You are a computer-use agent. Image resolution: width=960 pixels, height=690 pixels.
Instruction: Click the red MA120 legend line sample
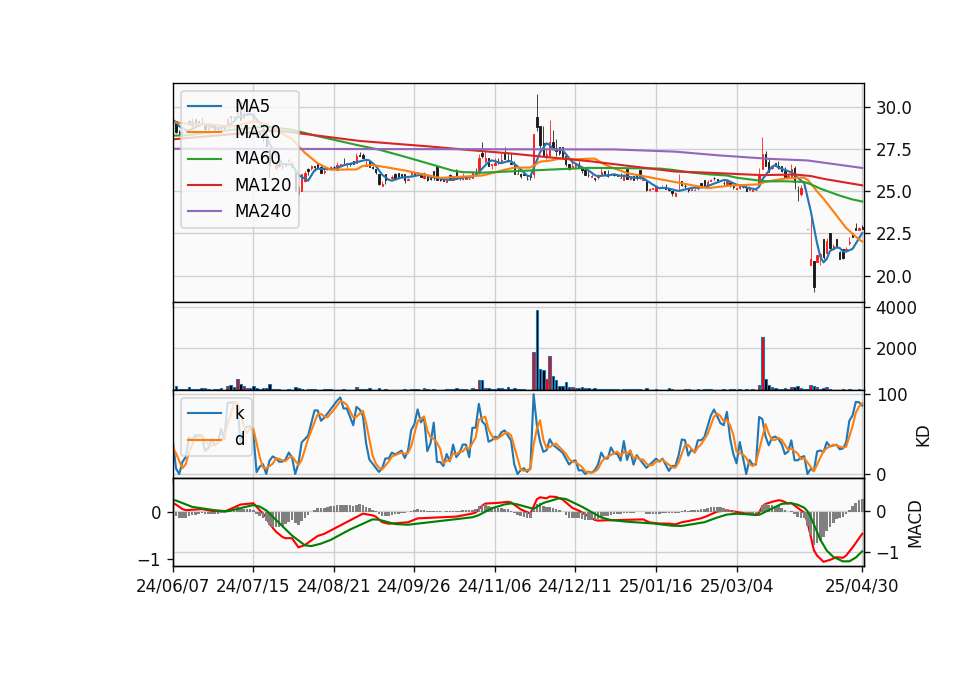pos(205,185)
